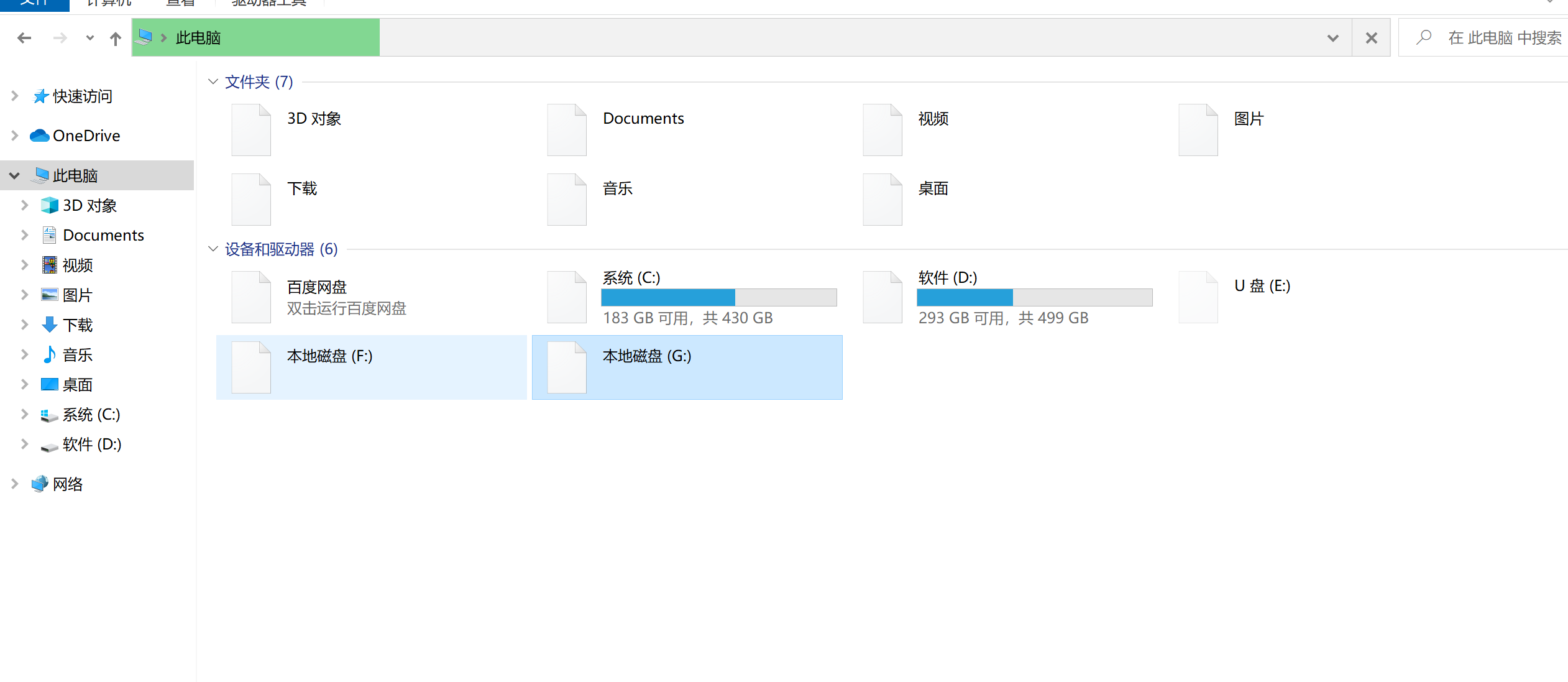
Task: Select the 桌面 folder in main pane
Action: [x=1003, y=200]
